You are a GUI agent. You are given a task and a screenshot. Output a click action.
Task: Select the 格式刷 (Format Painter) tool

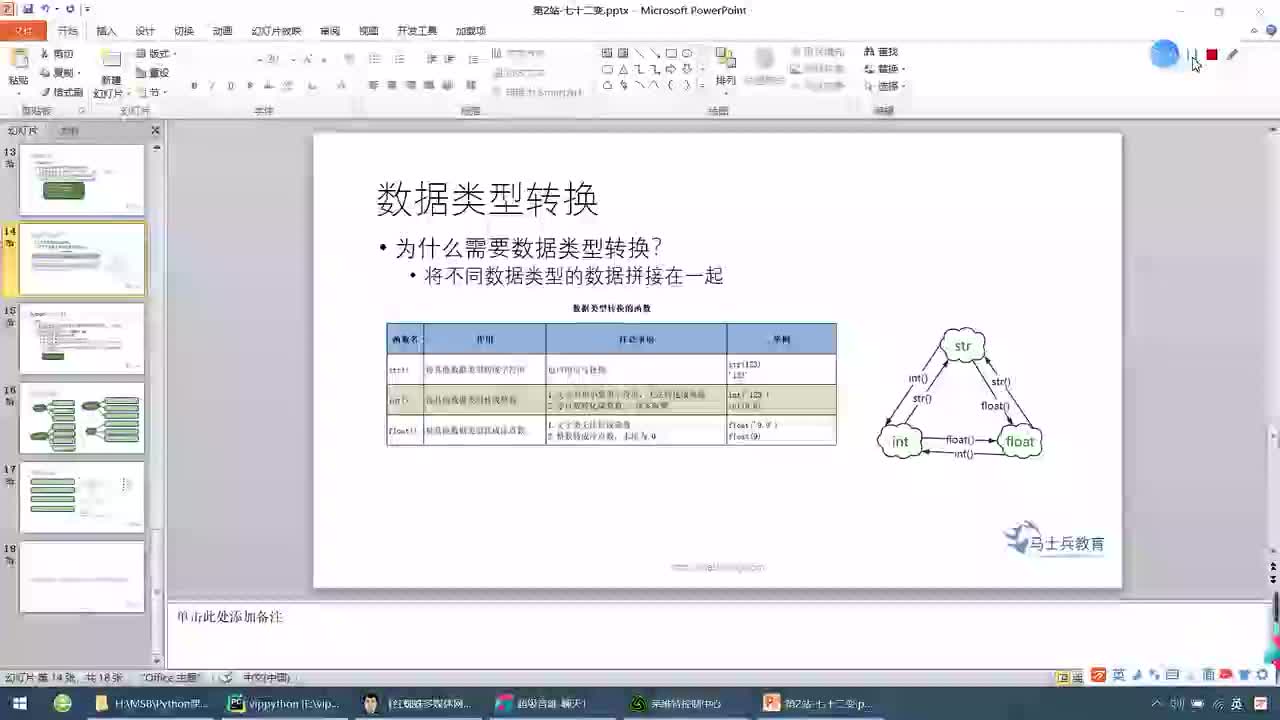[61, 92]
